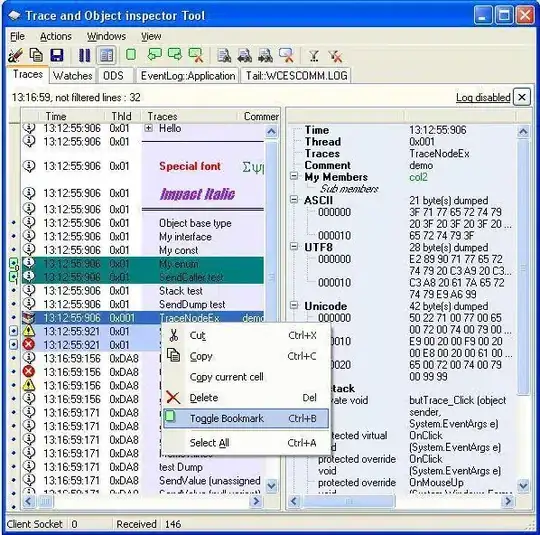
Task: Click the warning icon at 13:16:59:156
Action: [29, 385]
